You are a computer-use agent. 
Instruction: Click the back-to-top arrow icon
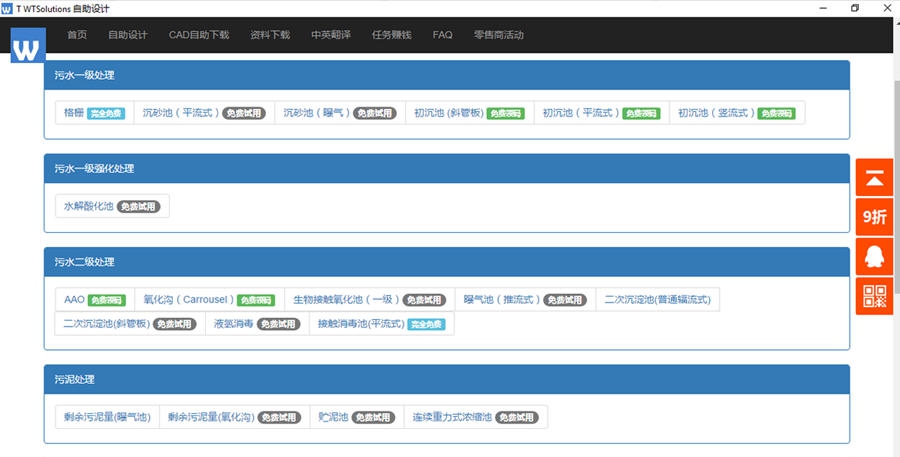[x=874, y=177]
